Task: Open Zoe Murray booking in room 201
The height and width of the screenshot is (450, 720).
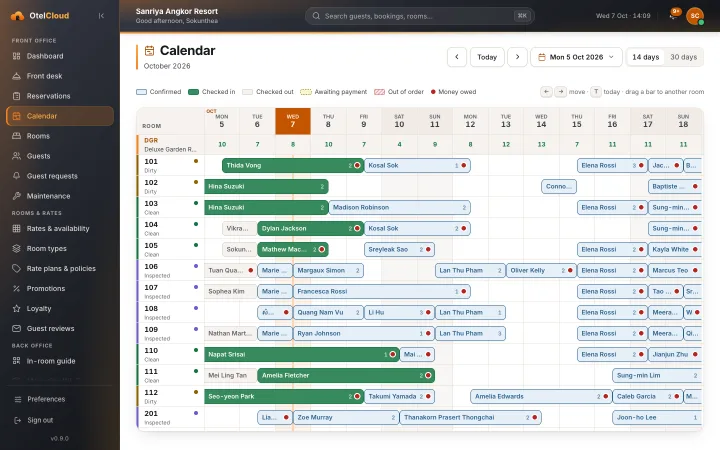Action: pyautogui.click(x=346, y=417)
